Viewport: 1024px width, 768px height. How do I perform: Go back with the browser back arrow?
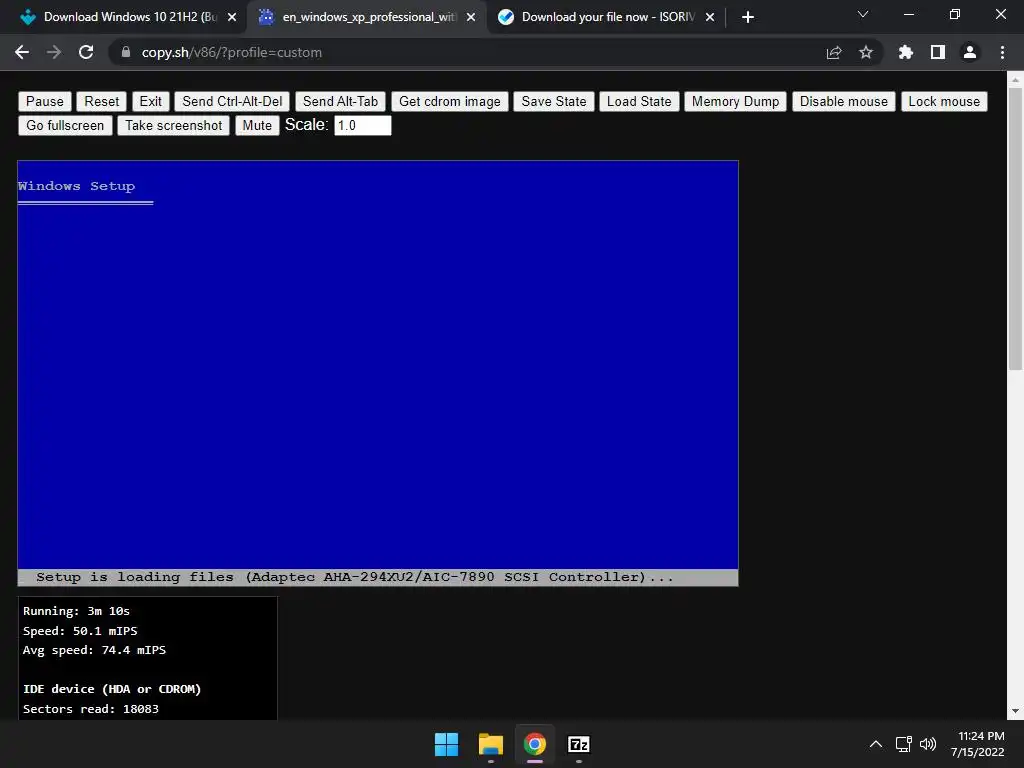[x=22, y=52]
